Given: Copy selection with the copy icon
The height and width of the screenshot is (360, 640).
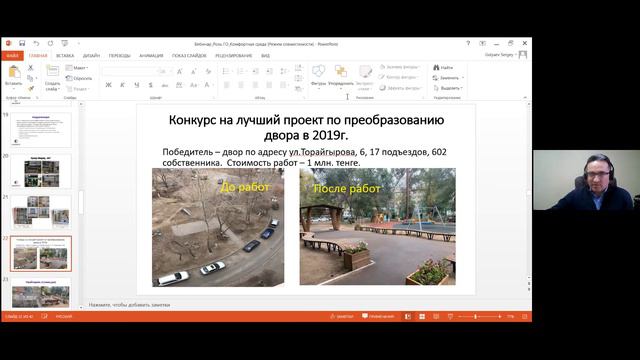Looking at the screenshot, I should 31,78.
